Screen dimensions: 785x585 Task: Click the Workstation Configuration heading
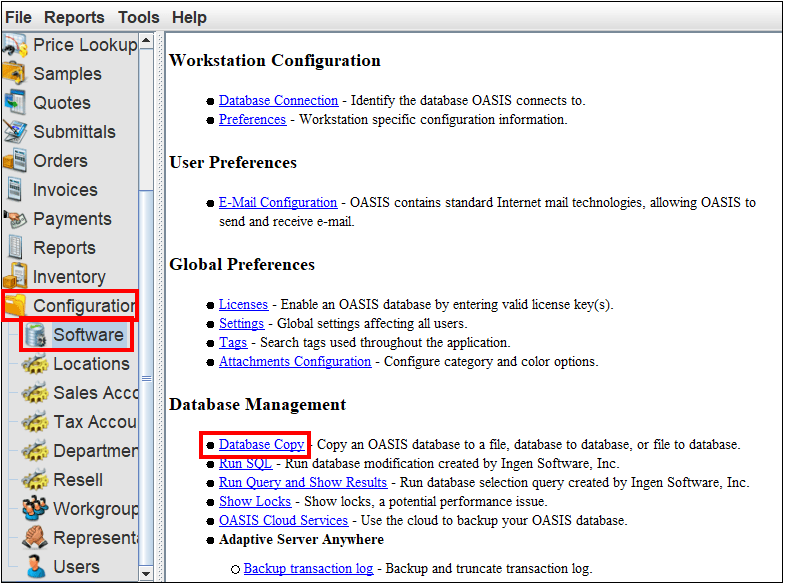click(275, 61)
